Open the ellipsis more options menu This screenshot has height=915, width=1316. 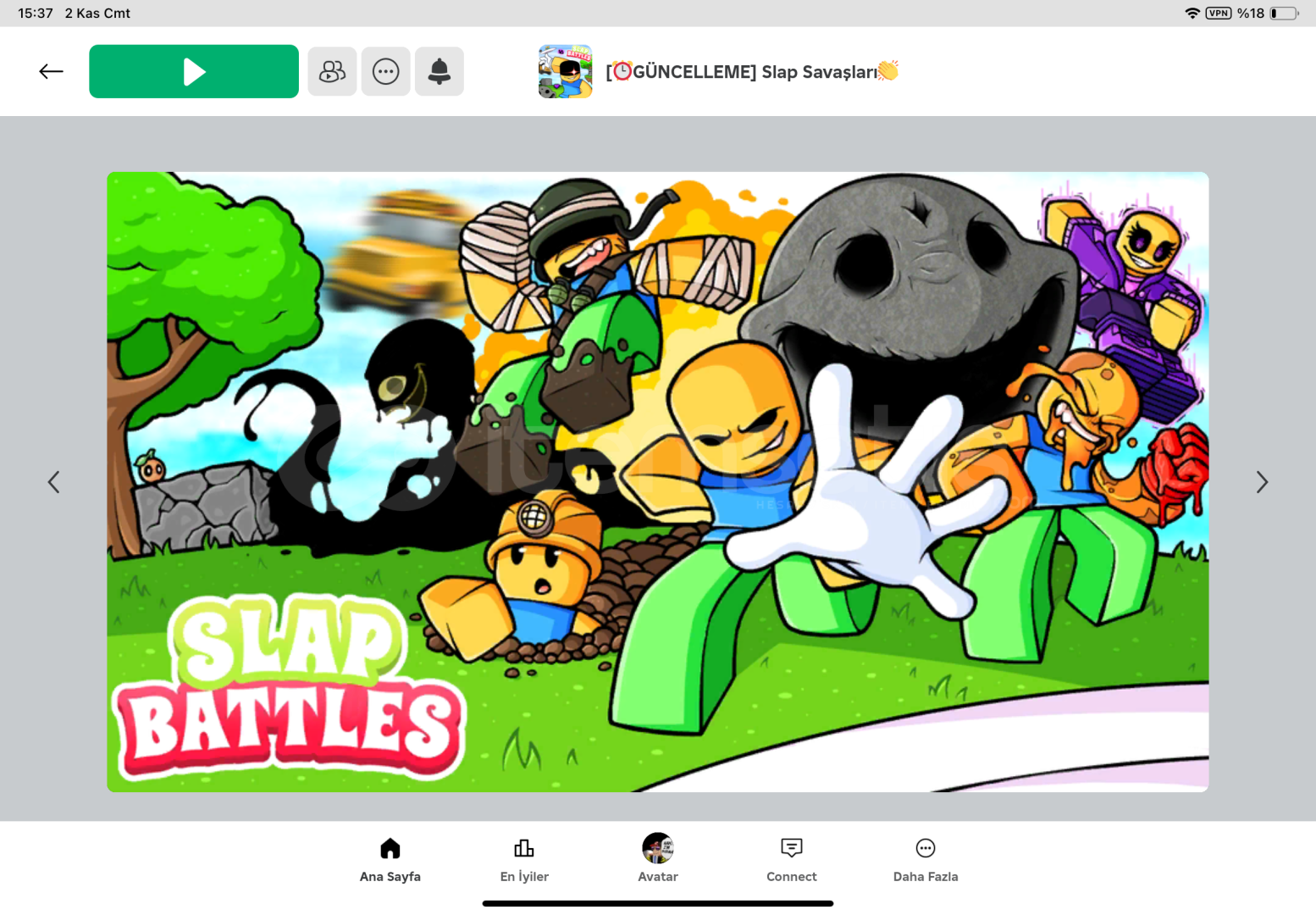pyautogui.click(x=386, y=72)
